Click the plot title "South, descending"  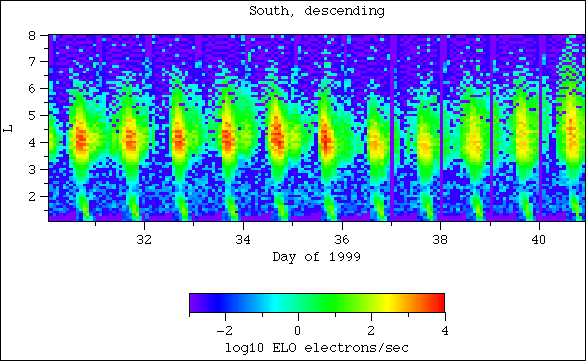point(317,11)
